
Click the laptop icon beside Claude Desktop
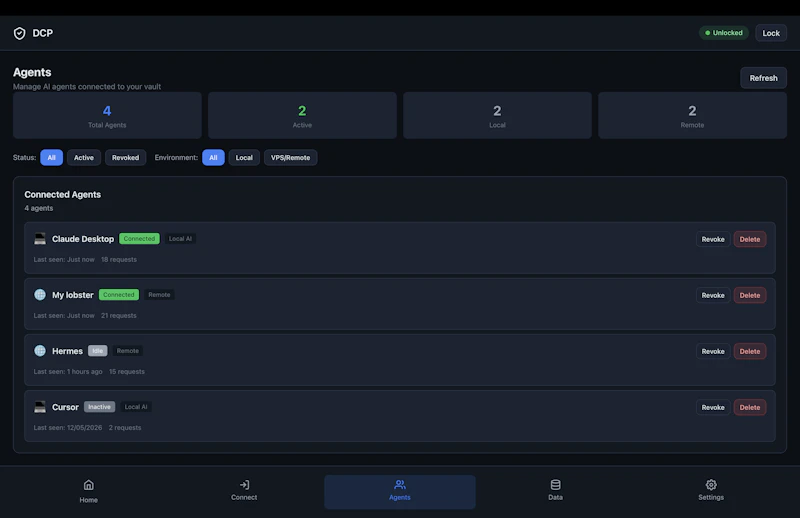pyautogui.click(x=40, y=239)
